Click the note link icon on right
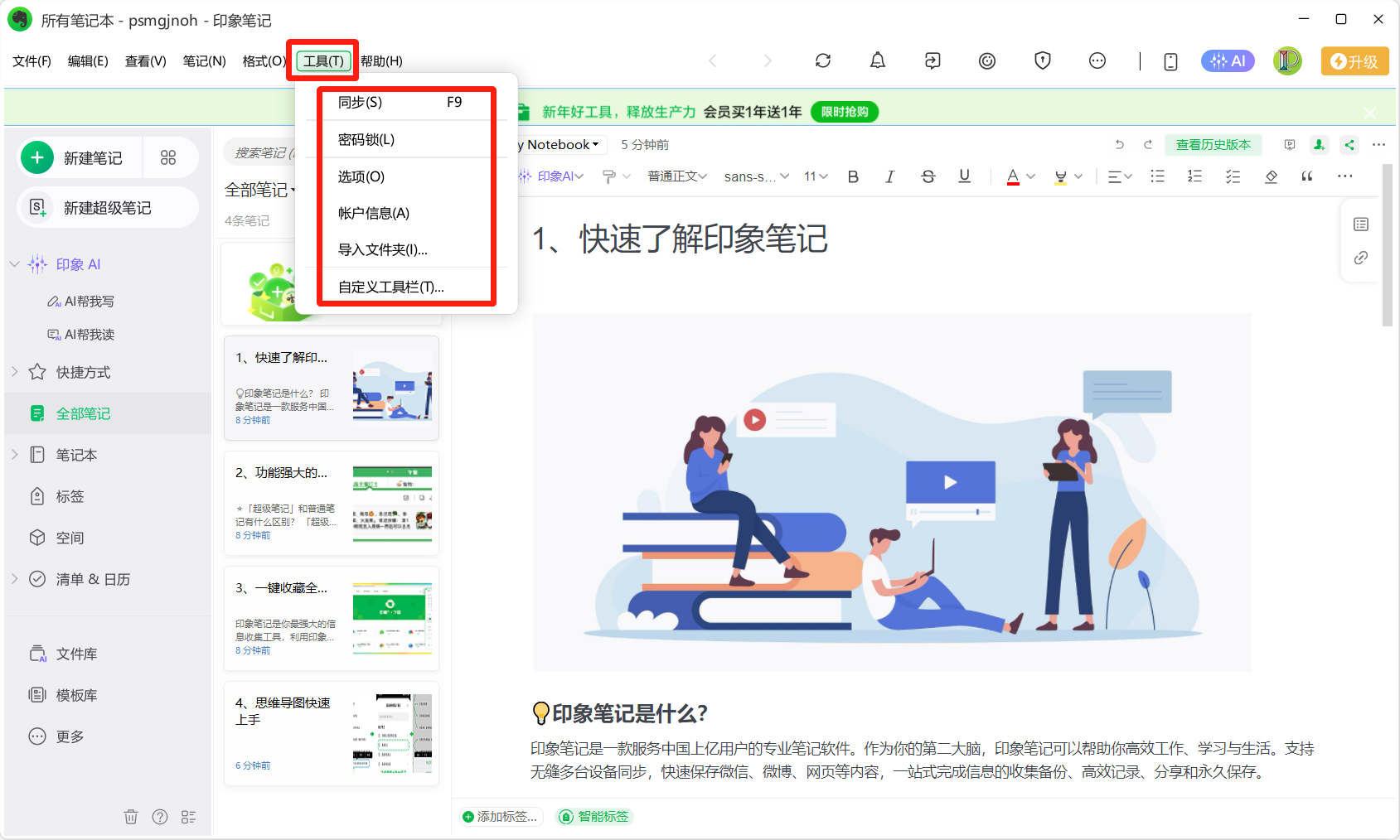Image resolution: width=1400 pixels, height=840 pixels. click(x=1361, y=258)
